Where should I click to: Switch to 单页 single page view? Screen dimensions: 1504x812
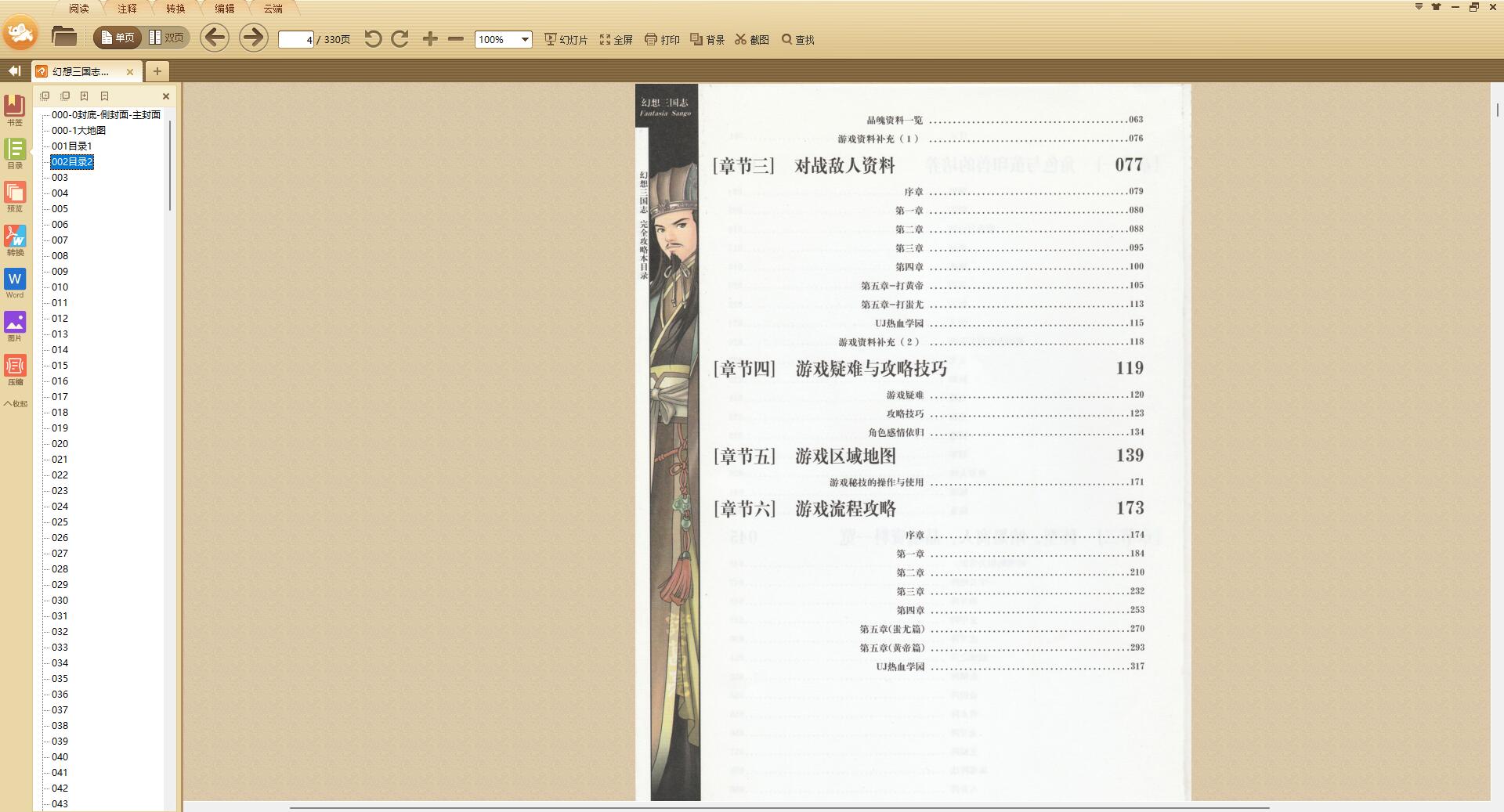point(117,37)
